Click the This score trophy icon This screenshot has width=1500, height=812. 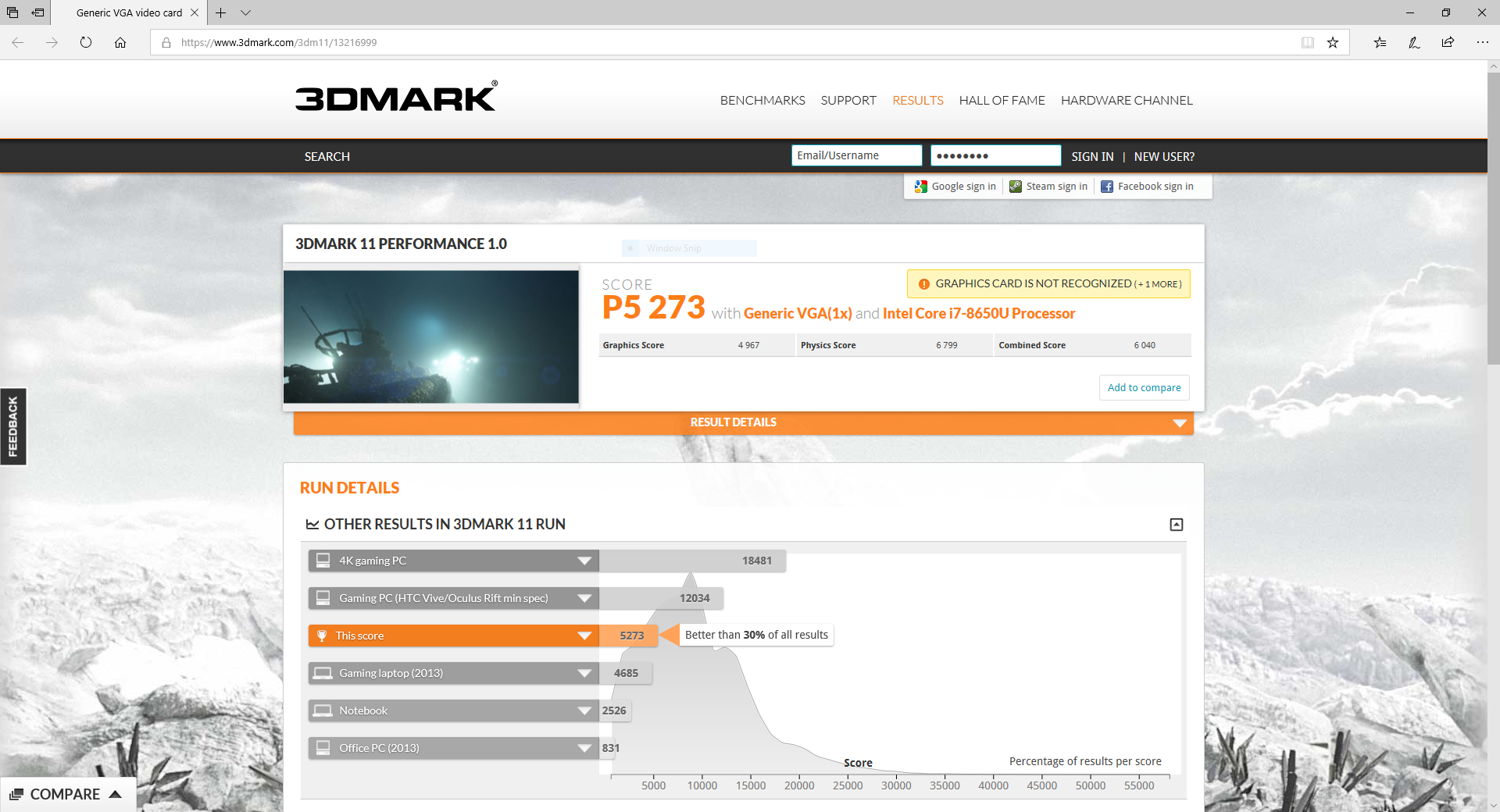pos(322,636)
